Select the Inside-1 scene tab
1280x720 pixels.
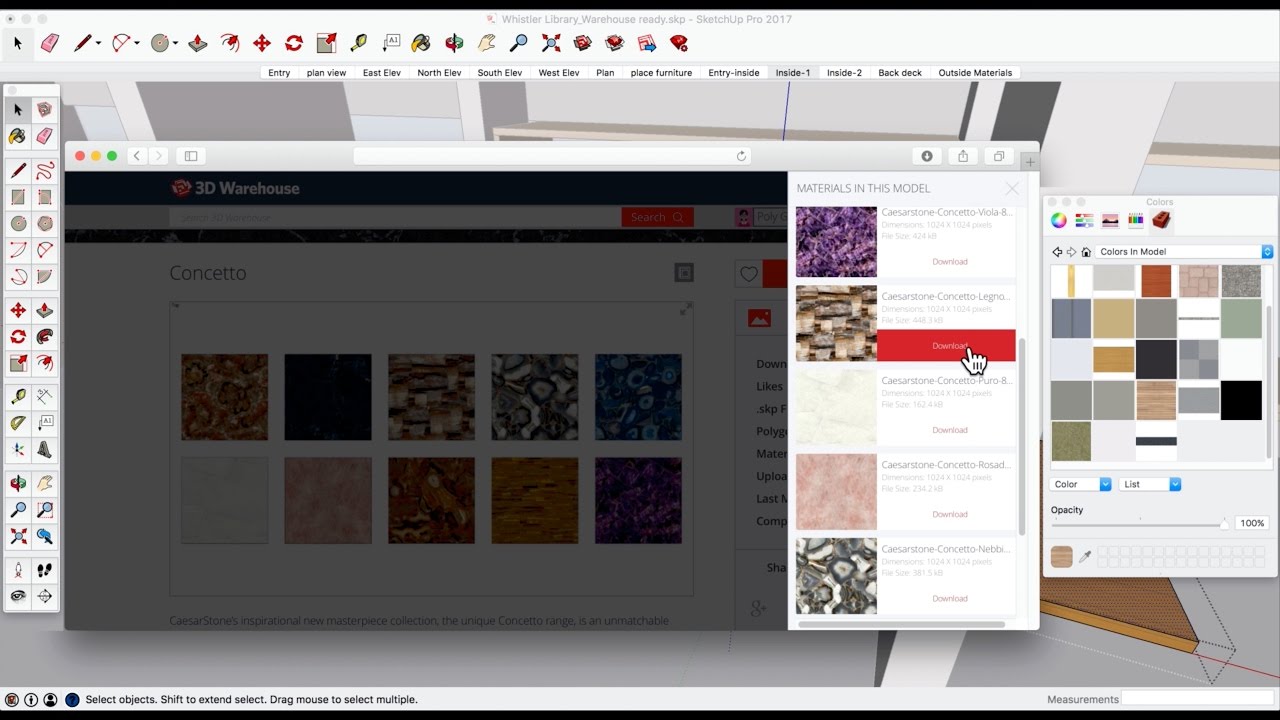[793, 73]
